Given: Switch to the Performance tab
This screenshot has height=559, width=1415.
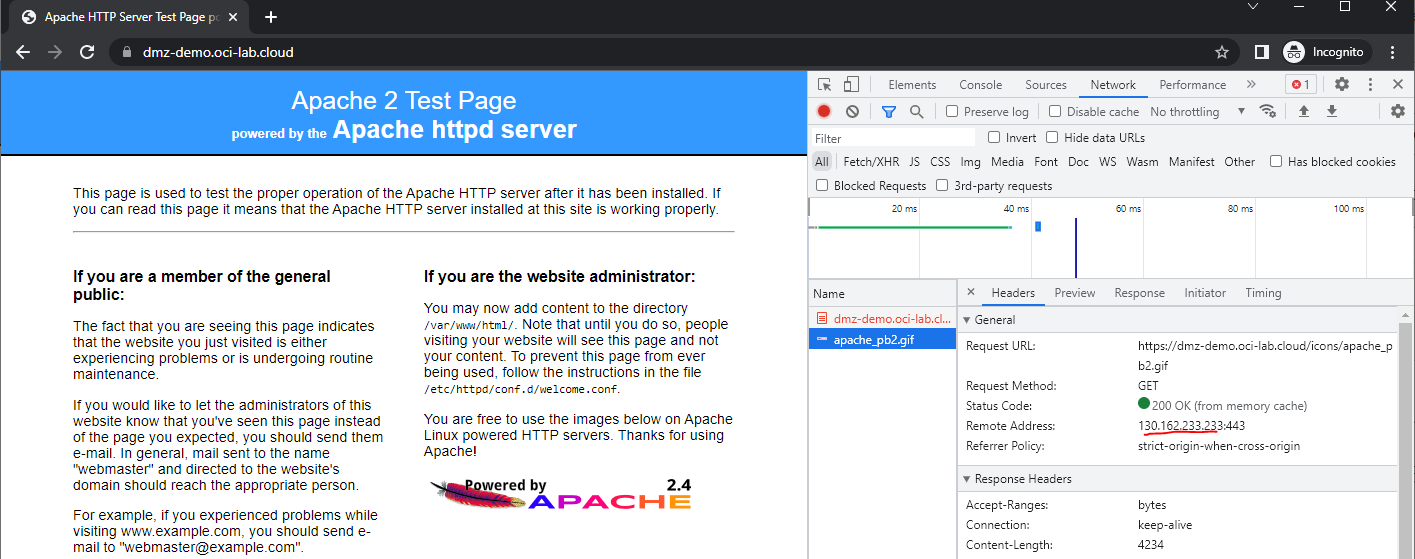Looking at the screenshot, I should (1192, 85).
